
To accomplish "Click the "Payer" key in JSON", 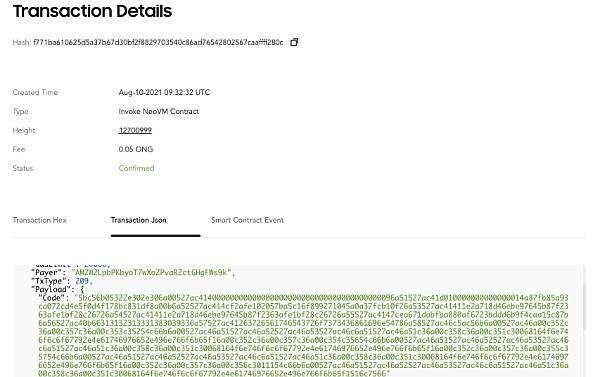I will [x=46, y=273].
